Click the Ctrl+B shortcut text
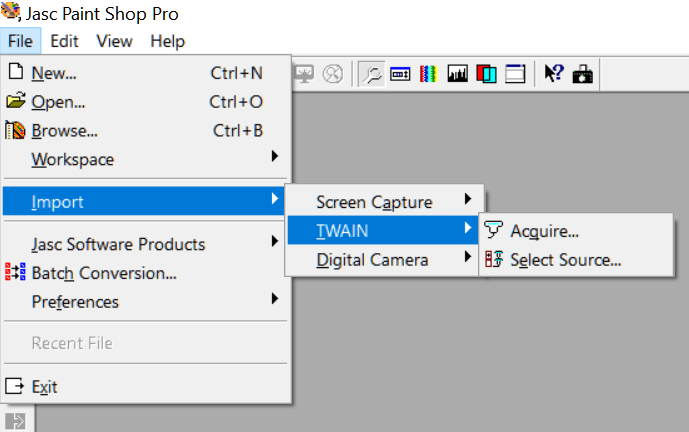The image size is (689, 432). click(x=238, y=131)
